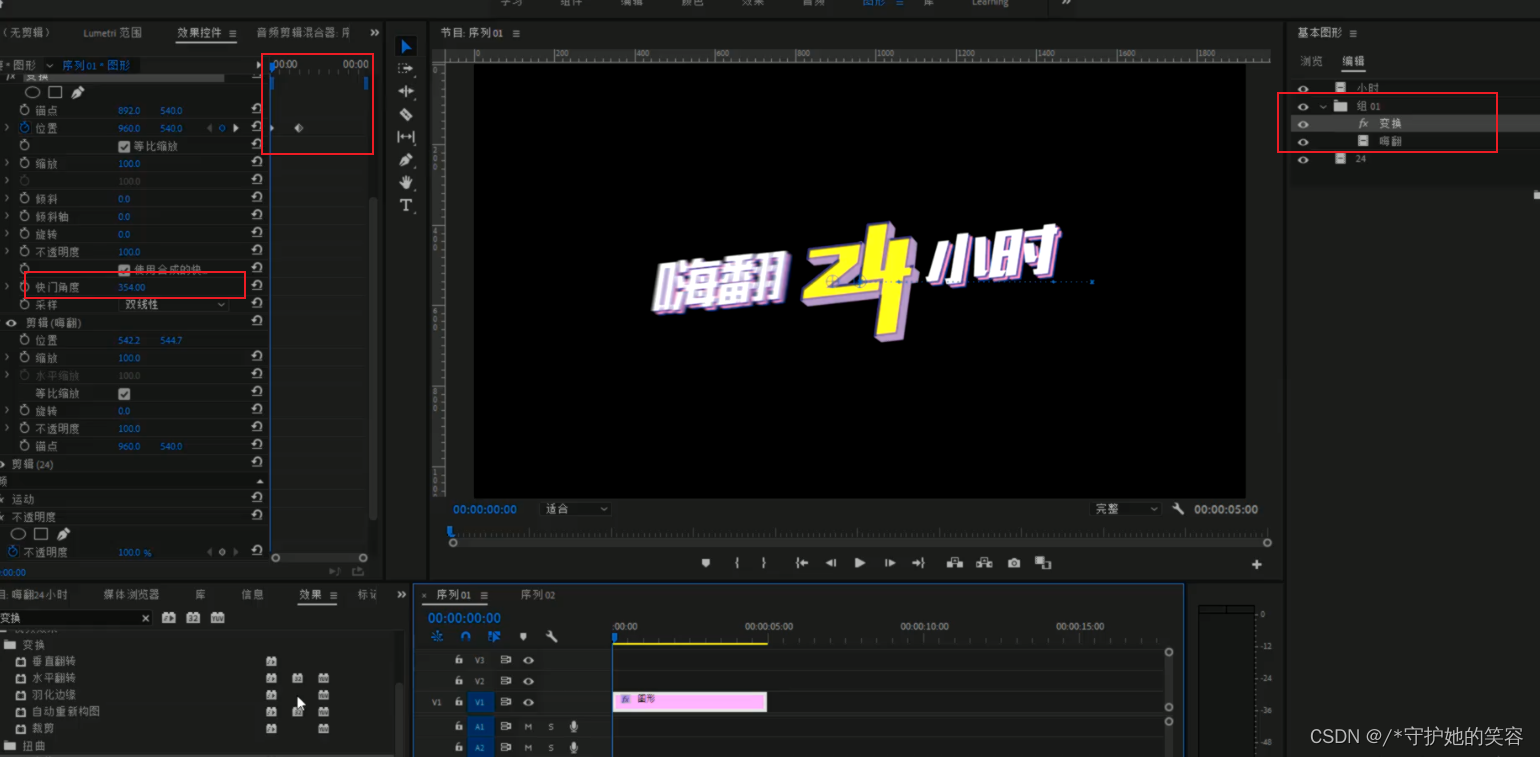Select the 水平翻转 effect
This screenshot has height=757, width=1540.
pyautogui.click(x=54, y=678)
